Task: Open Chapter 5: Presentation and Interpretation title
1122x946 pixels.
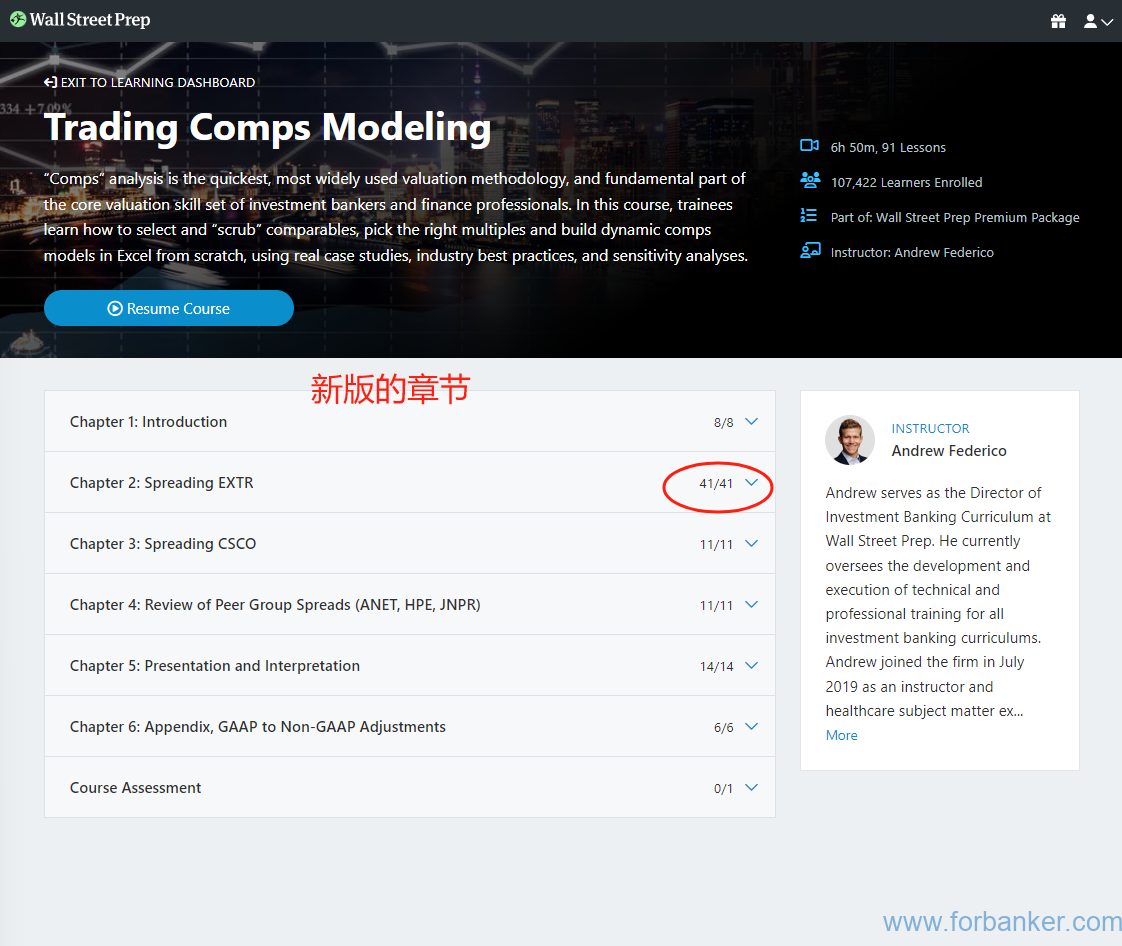Action: click(215, 665)
